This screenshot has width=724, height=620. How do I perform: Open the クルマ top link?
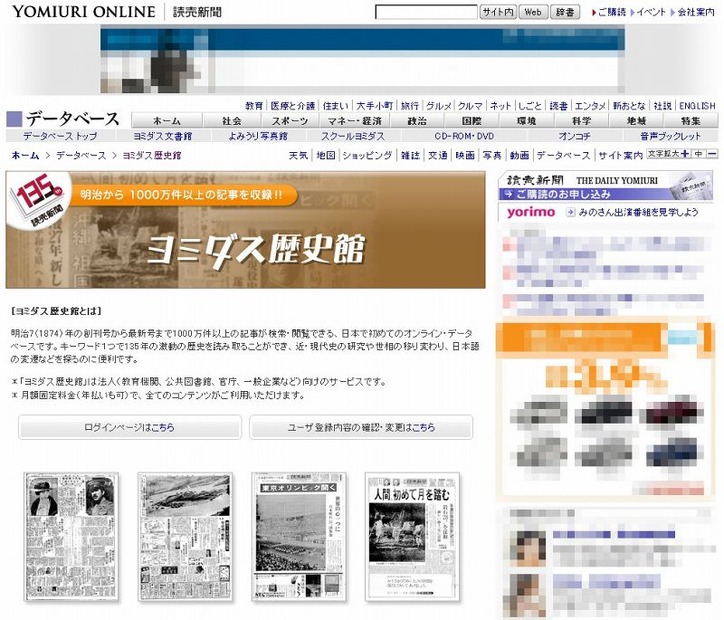click(471, 106)
